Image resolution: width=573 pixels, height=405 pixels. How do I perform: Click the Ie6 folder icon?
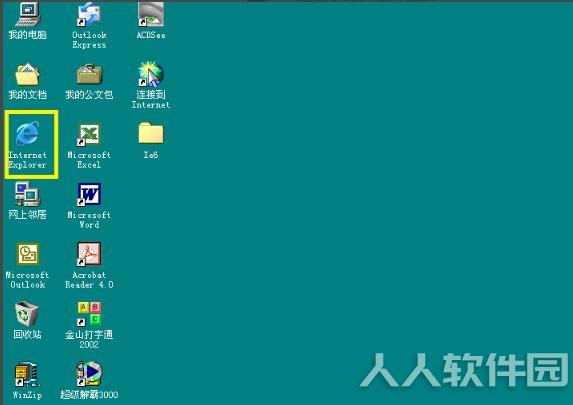pyautogui.click(x=151, y=133)
